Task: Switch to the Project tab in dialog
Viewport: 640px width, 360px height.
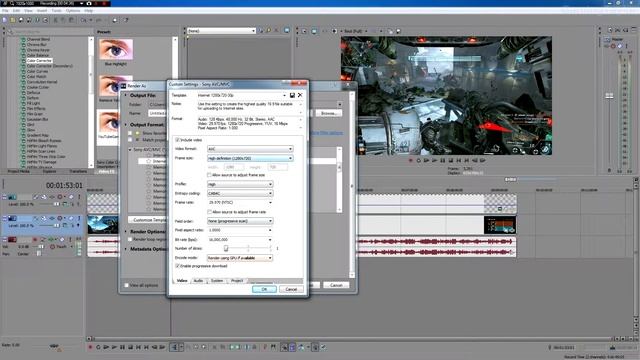Action: point(237,281)
